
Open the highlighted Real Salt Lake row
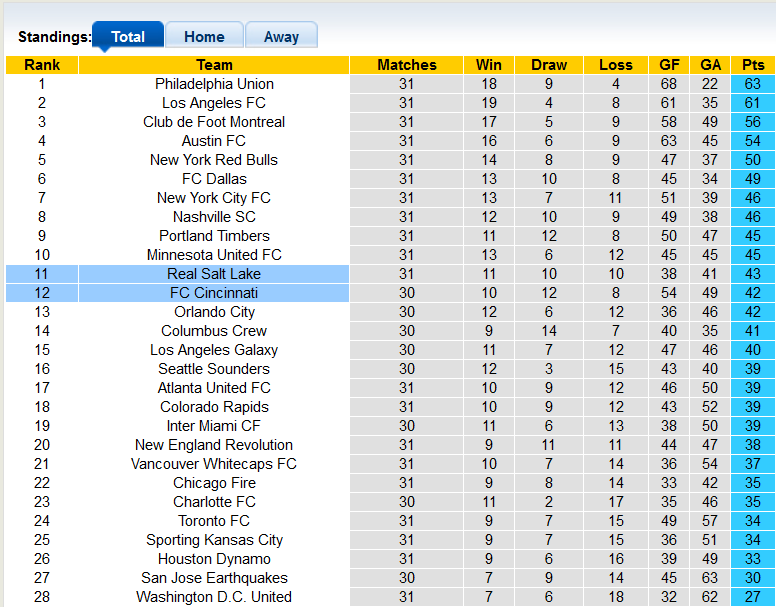pyautogui.click(x=214, y=274)
